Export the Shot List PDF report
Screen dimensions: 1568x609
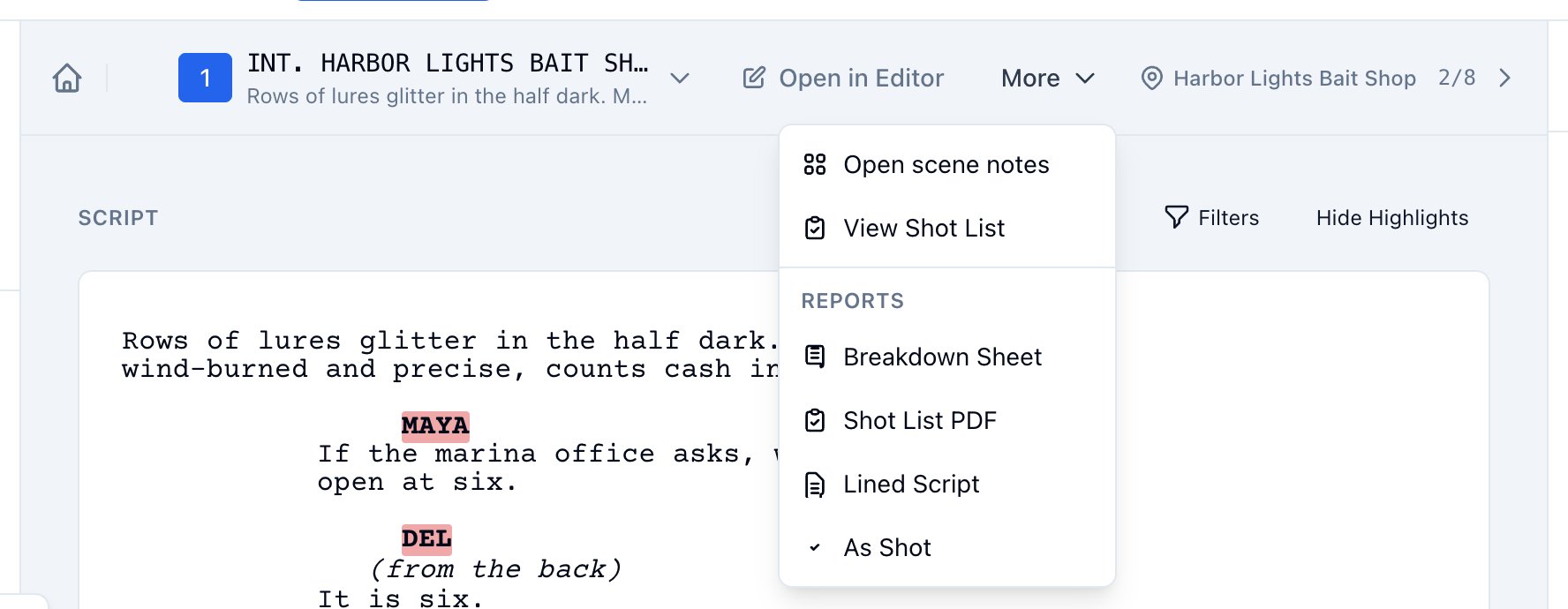coord(947,421)
